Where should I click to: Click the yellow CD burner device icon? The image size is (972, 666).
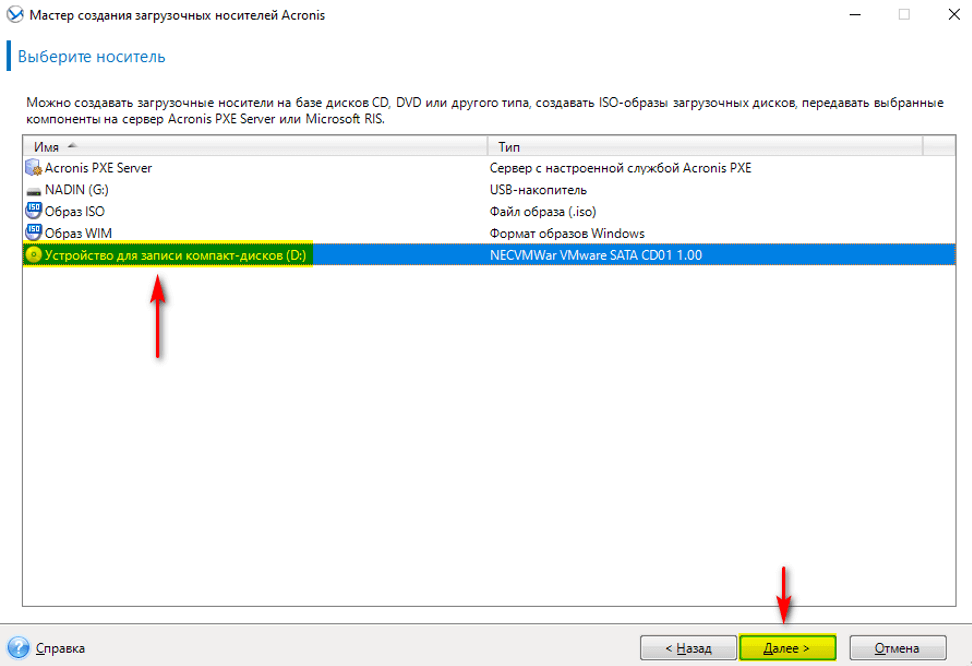click(33, 255)
